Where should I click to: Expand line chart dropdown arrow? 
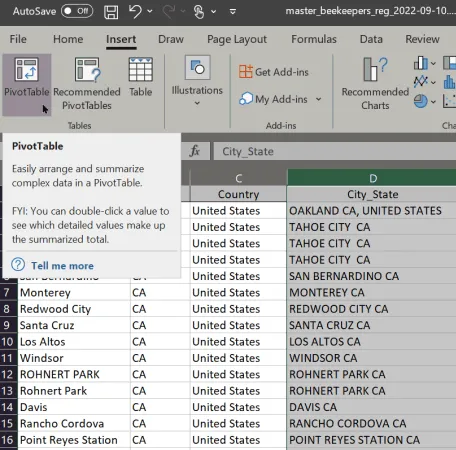[x=433, y=82]
